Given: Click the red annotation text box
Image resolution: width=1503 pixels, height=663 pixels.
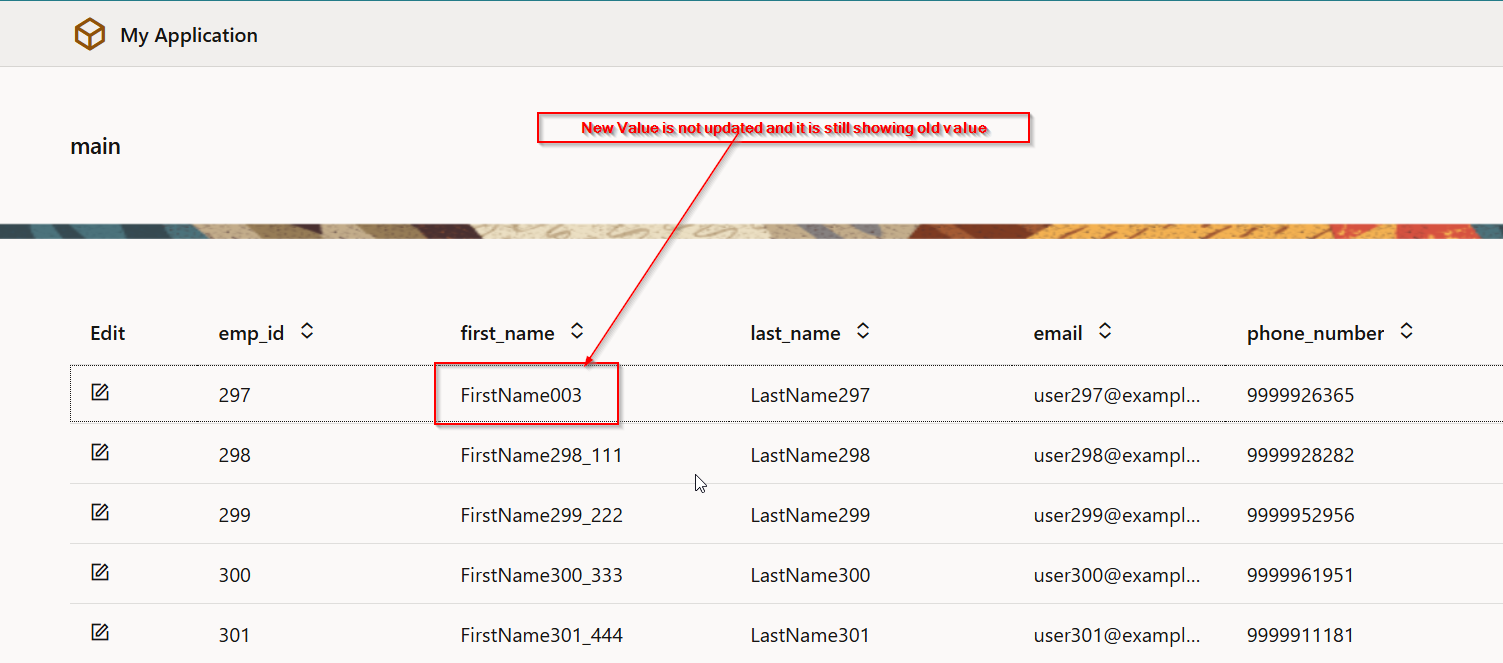Looking at the screenshot, I should click(784, 128).
